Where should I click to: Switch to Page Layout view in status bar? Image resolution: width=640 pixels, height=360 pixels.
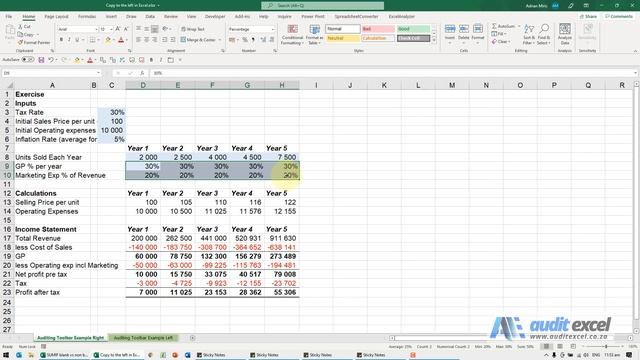(x=560, y=347)
